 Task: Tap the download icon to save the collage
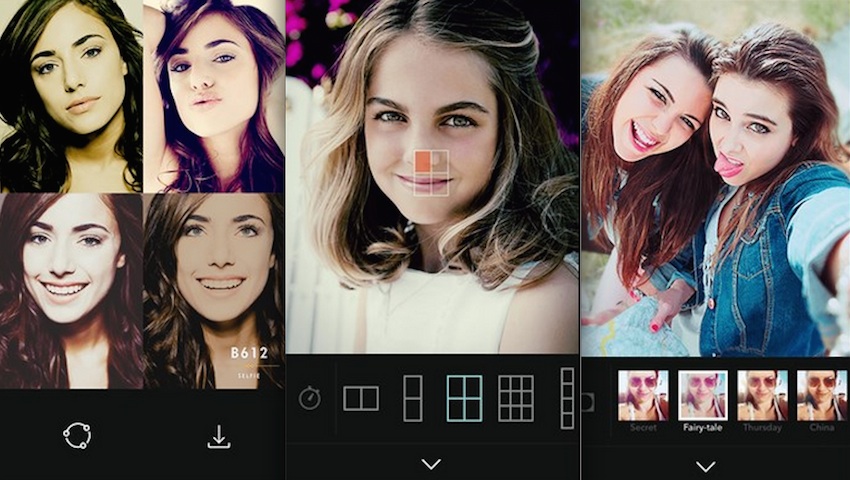coord(219,437)
